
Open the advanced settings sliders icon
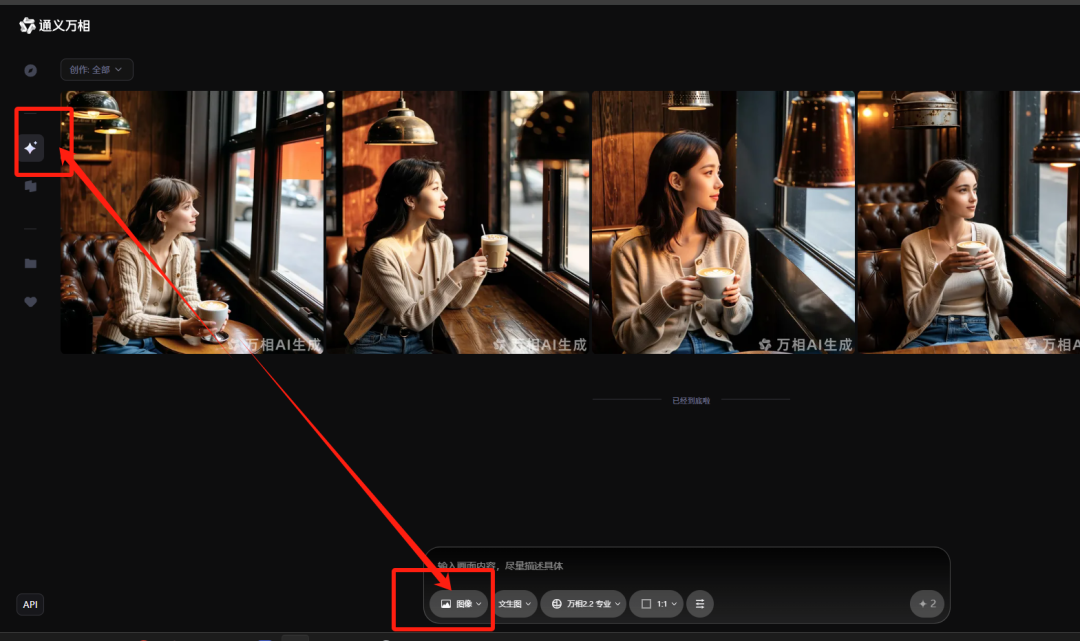700,604
